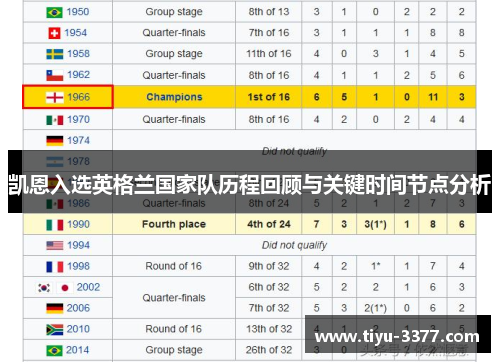The image size is (500, 362).
Task: Click the Italy flag next to 1990
Action: click(x=55, y=225)
